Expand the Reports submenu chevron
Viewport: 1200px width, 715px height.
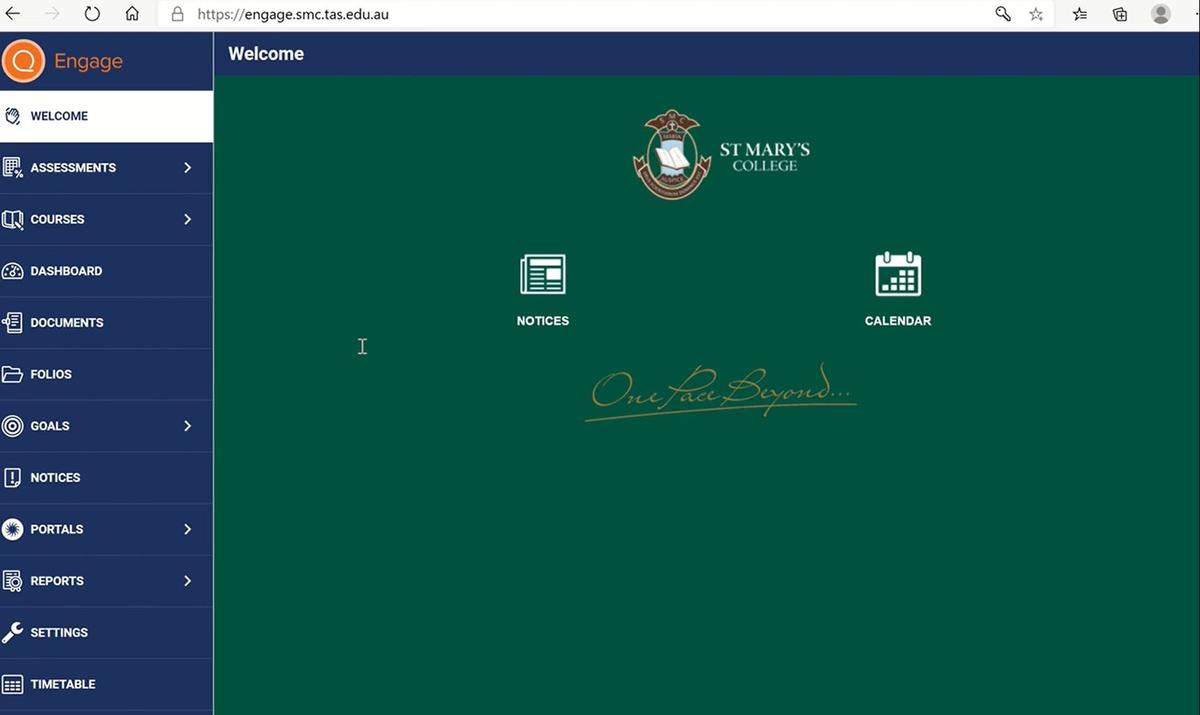(187, 581)
